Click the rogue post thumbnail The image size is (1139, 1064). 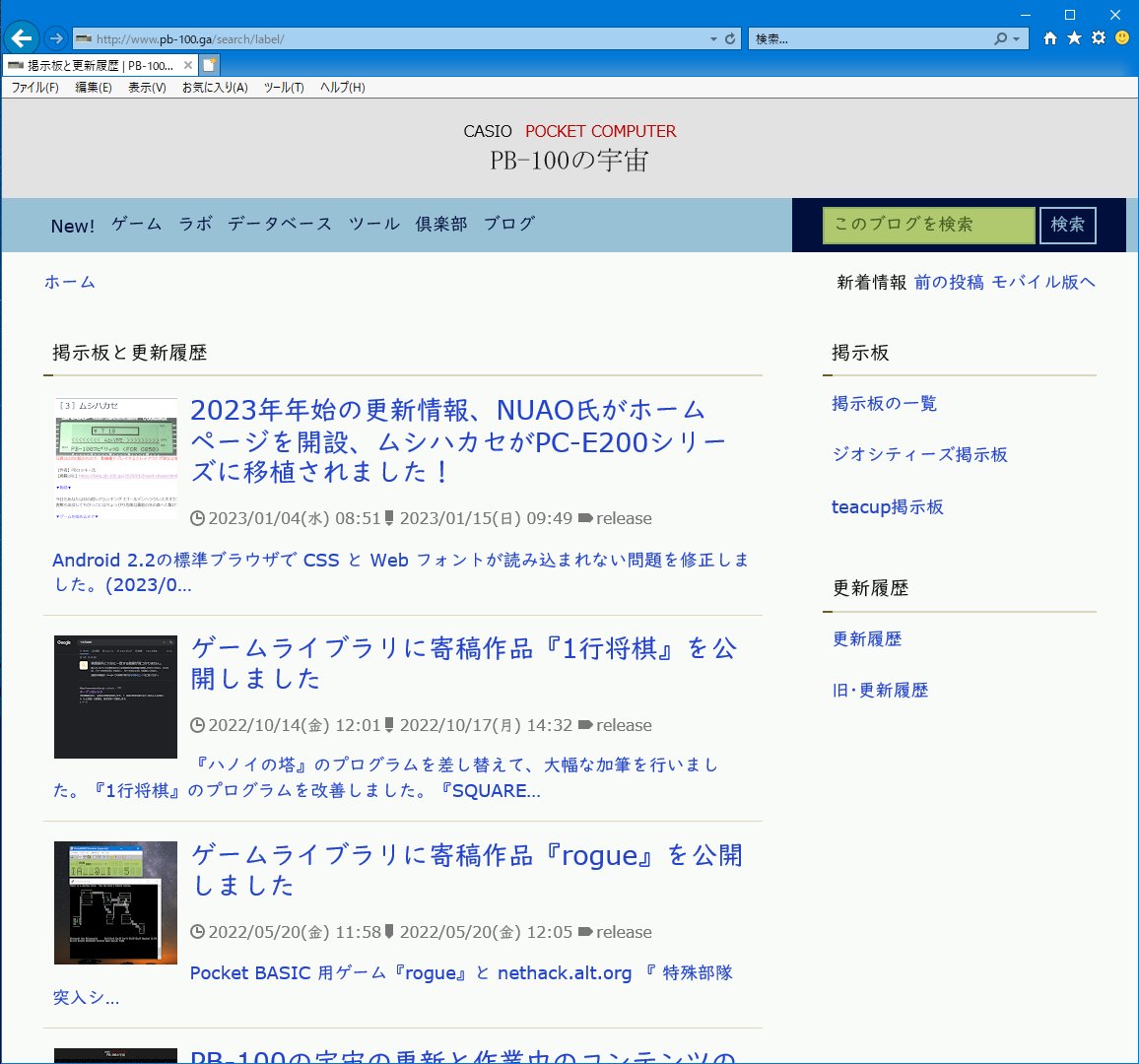[115, 902]
